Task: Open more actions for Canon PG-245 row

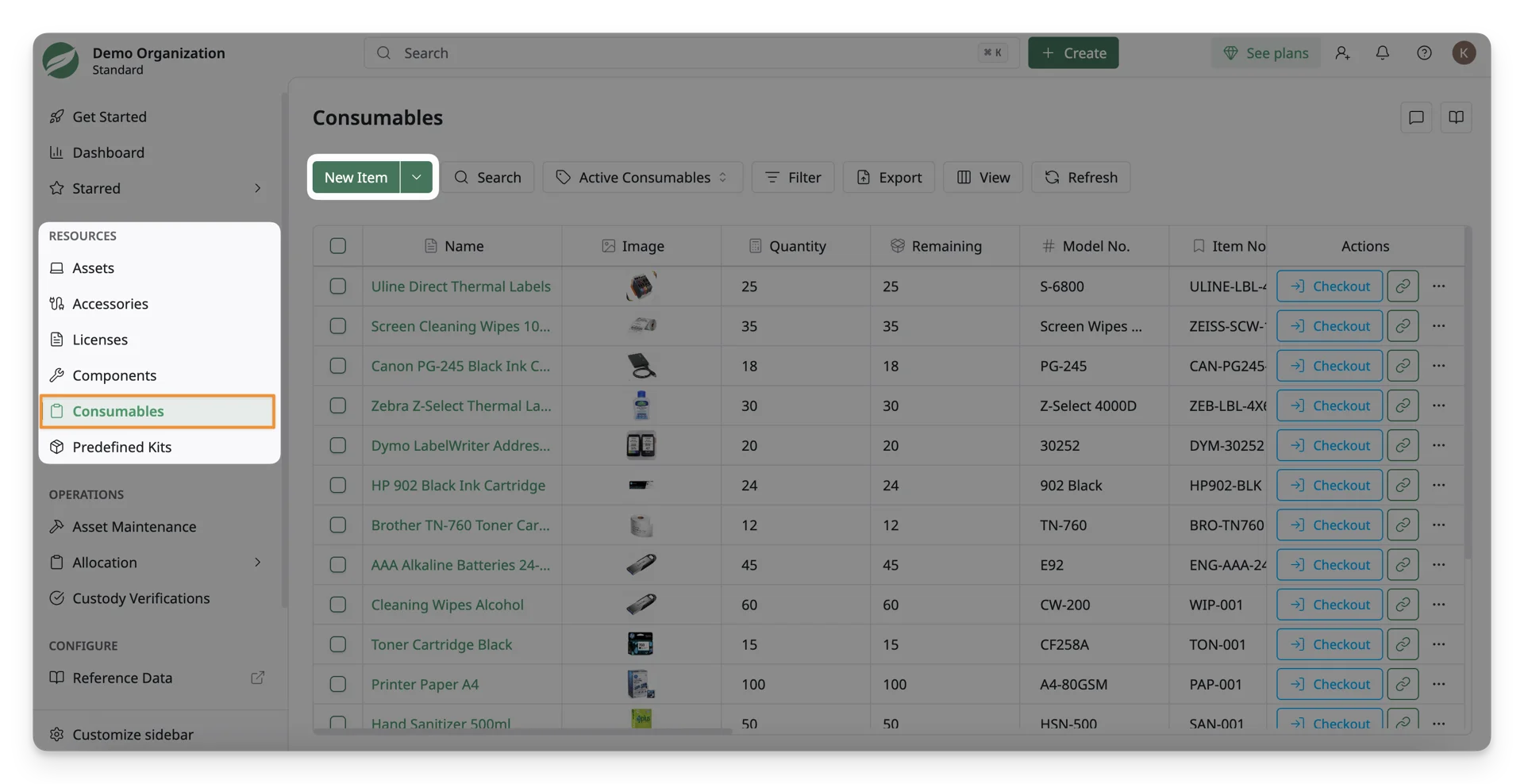Action: [x=1439, y=366]
